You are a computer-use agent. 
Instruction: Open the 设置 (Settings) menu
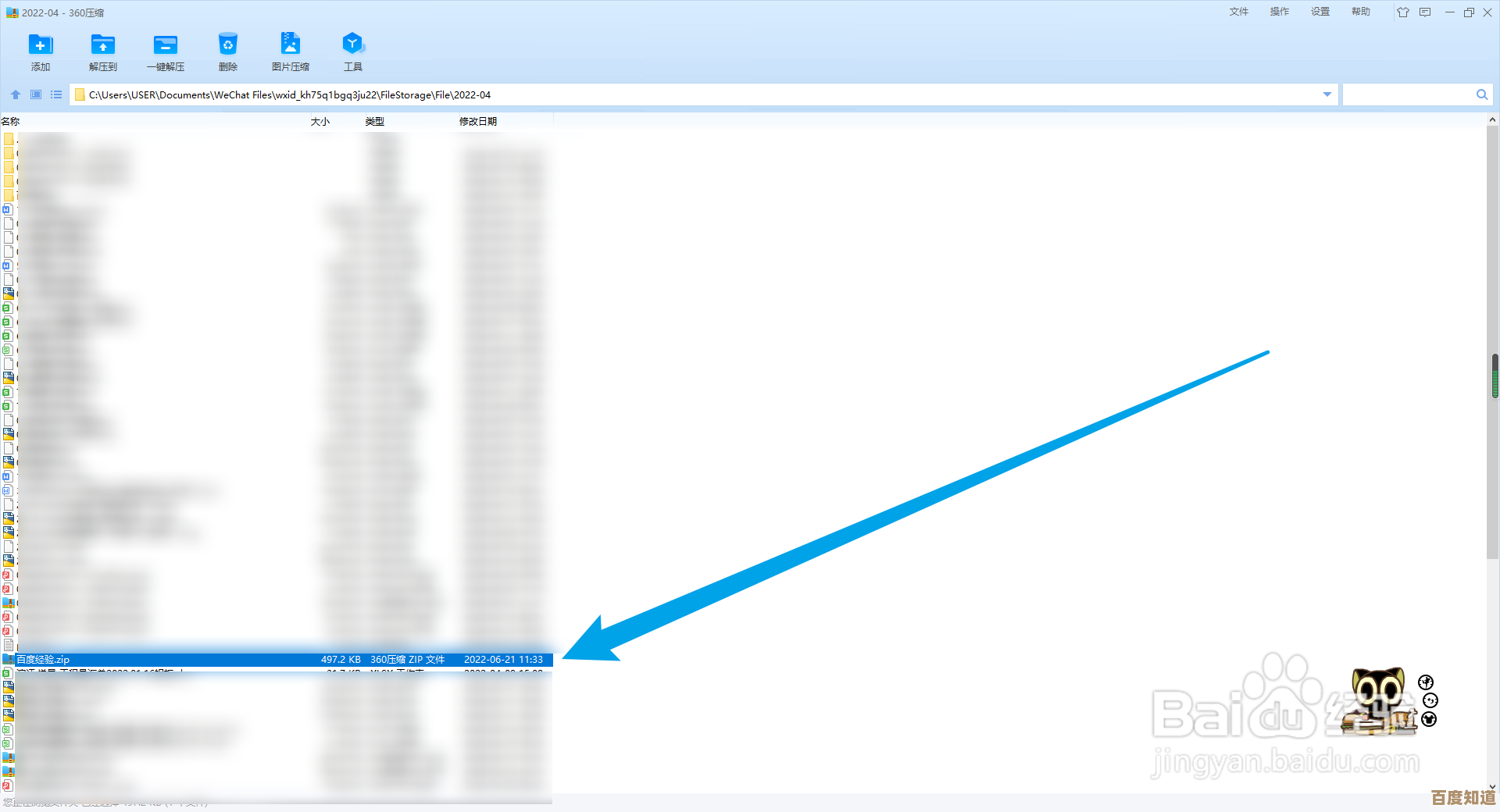(x=1320, y=12)
